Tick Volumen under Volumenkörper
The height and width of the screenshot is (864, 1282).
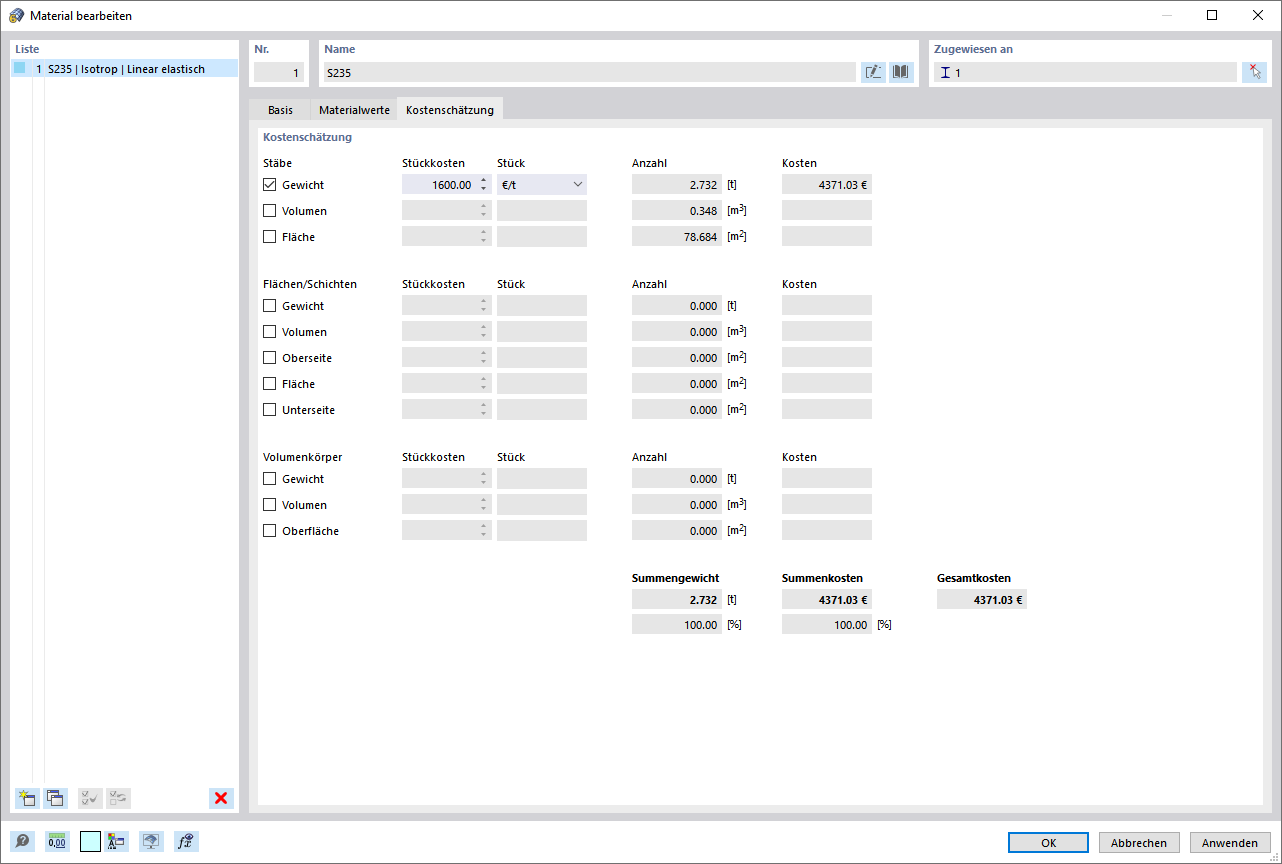270,505
